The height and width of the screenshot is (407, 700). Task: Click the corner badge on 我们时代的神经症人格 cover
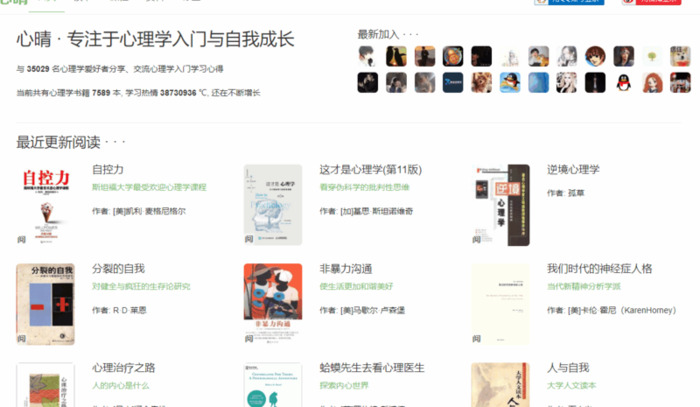[477, 339]
